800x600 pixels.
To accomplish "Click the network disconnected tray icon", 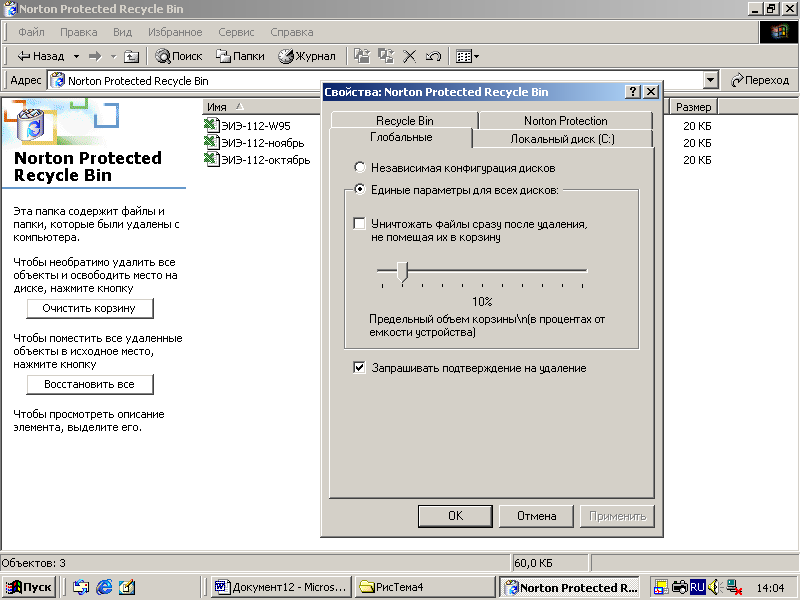I will click(x=734, y=587).
